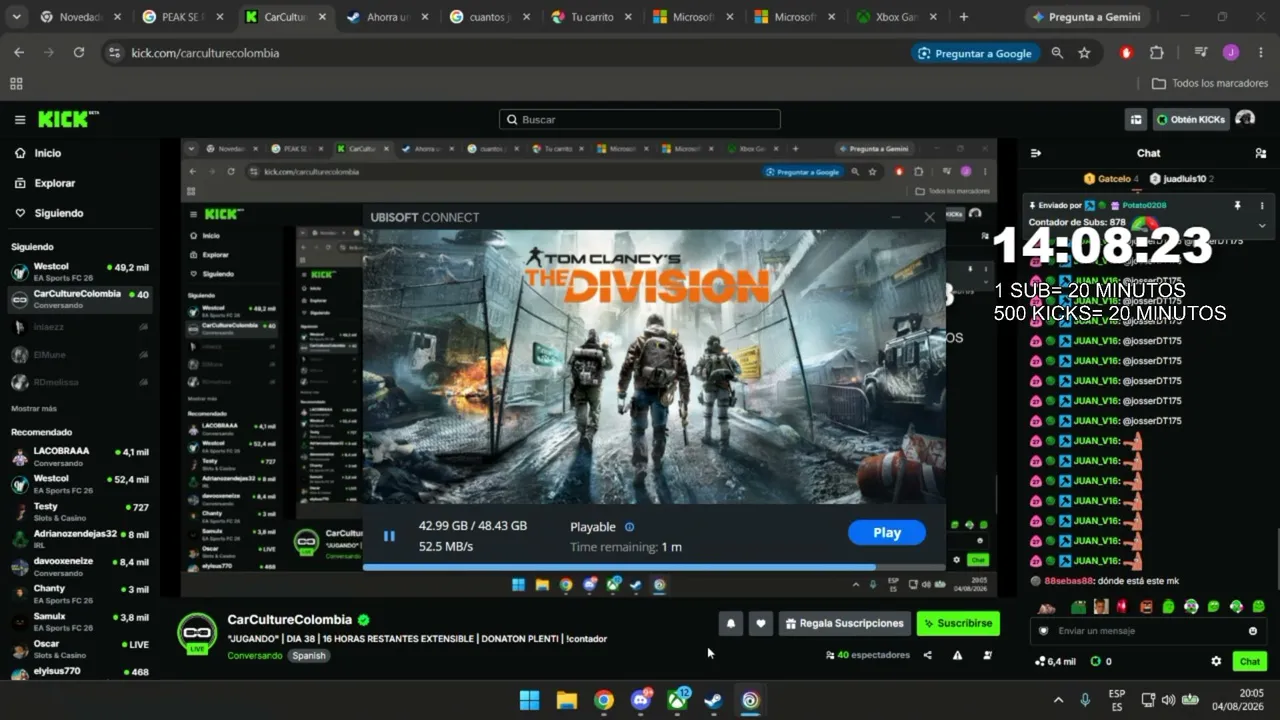
Task: Click the Play button for The Division
Action: (887, 533)
